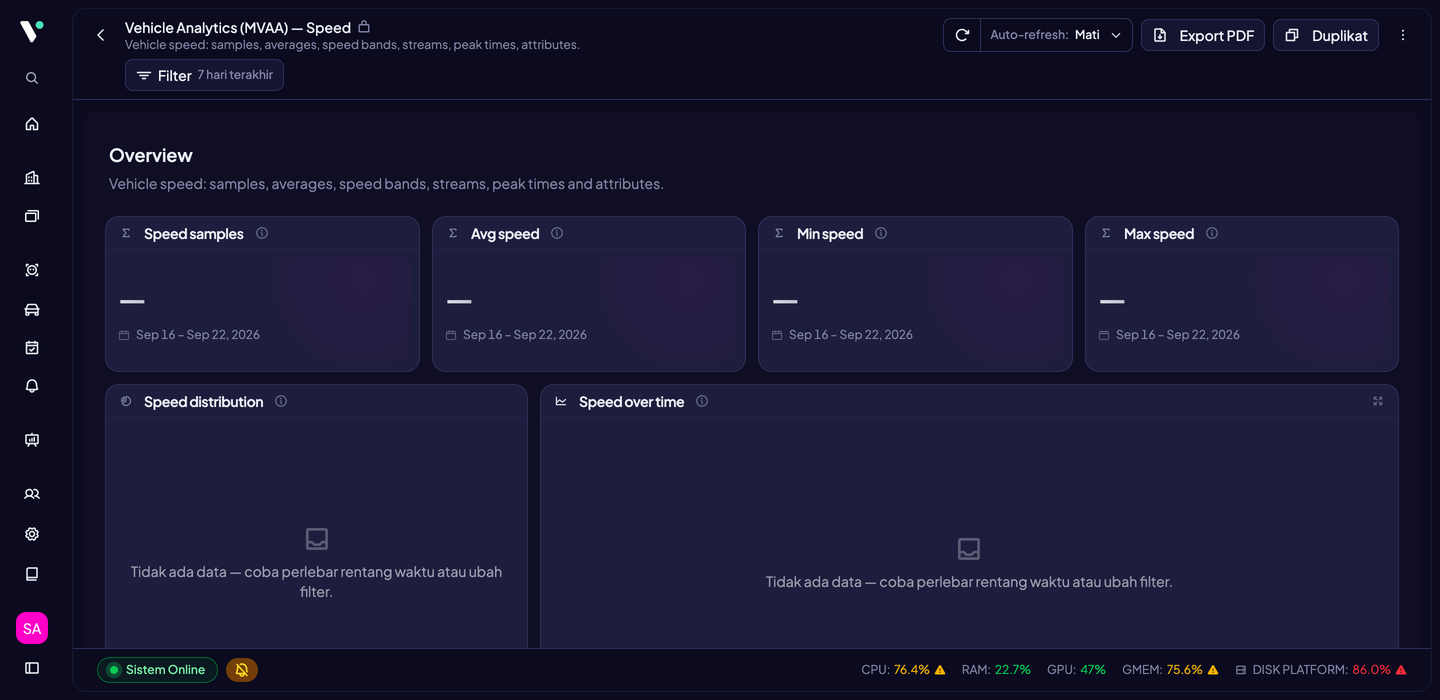Click the Overview heading
The image size is (1440, 700).
tap(151, 155)
